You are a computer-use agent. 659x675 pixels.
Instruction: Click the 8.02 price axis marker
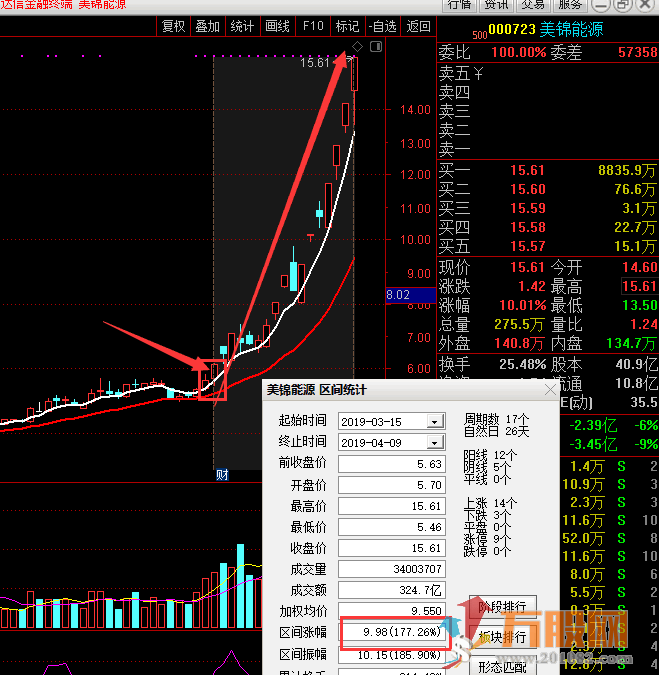(411, 295)
